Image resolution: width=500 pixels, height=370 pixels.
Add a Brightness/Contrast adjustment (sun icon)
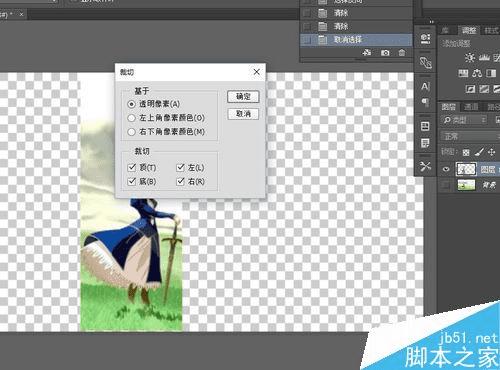pyautogui.click(x=470, y=58)
